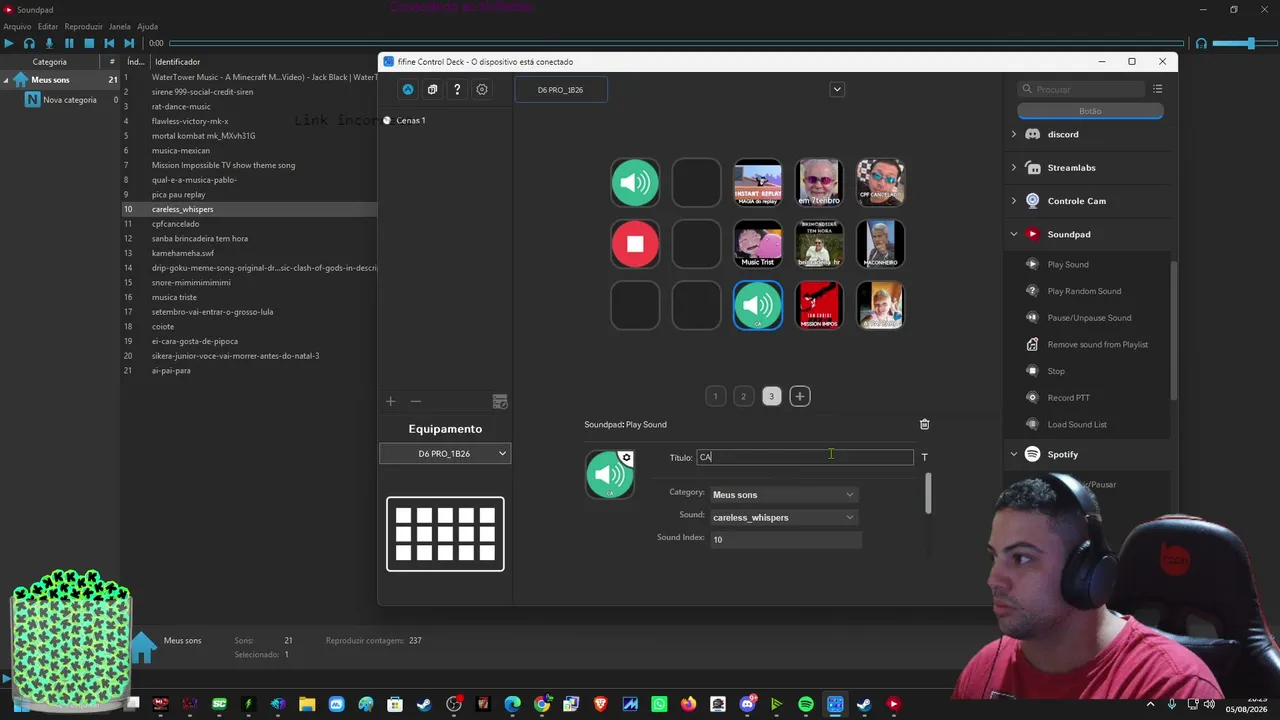1280x720 pixels.
Task: Click the headphone icon beside volume slider
Action: [x=1201, y=43]
